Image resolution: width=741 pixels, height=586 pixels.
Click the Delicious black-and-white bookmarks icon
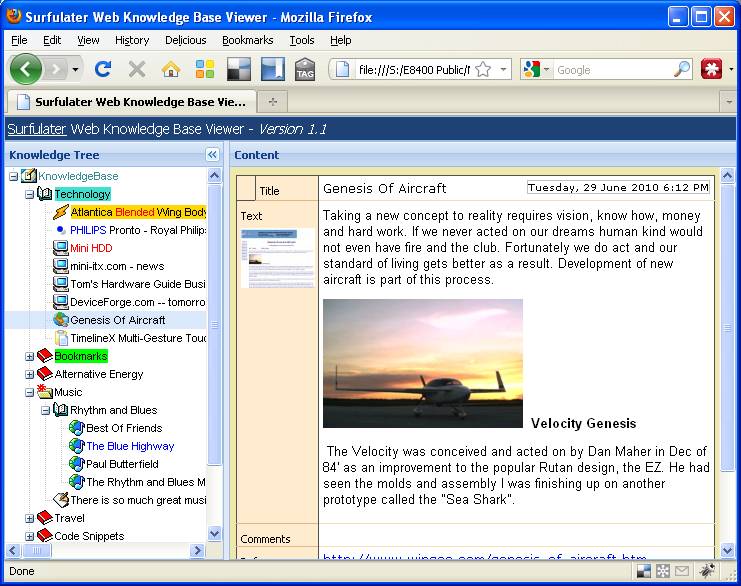click(x=239, y=69)
